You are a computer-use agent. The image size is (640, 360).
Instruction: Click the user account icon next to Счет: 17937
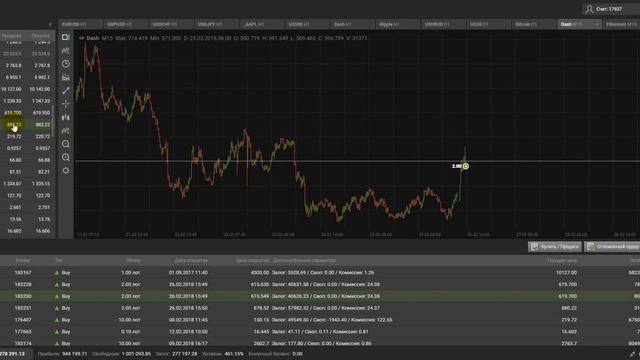click(589, 9)
